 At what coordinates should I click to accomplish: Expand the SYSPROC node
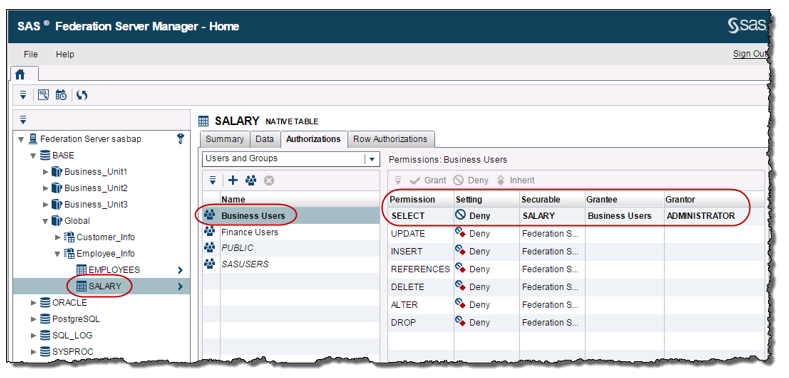click(34, 352)
